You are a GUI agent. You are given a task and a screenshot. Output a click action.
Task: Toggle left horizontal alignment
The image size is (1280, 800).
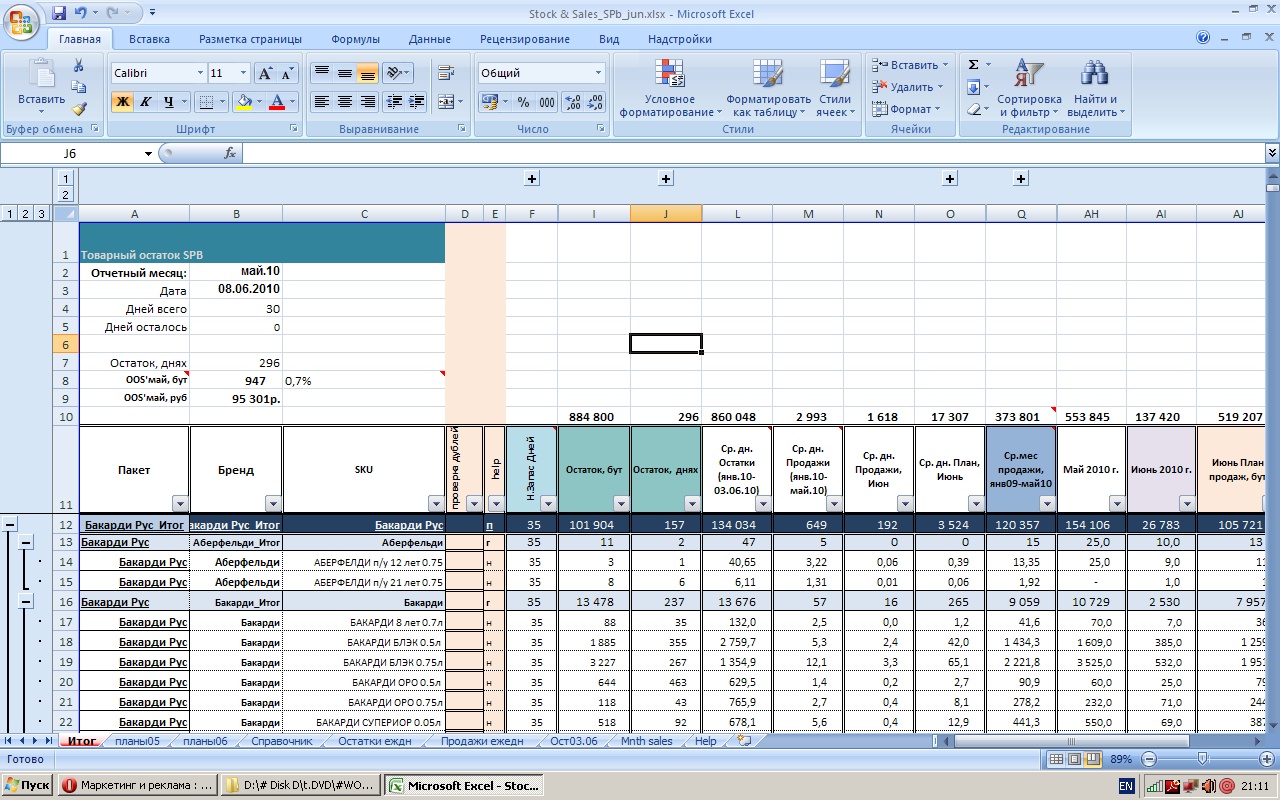[x=321, y=102]
